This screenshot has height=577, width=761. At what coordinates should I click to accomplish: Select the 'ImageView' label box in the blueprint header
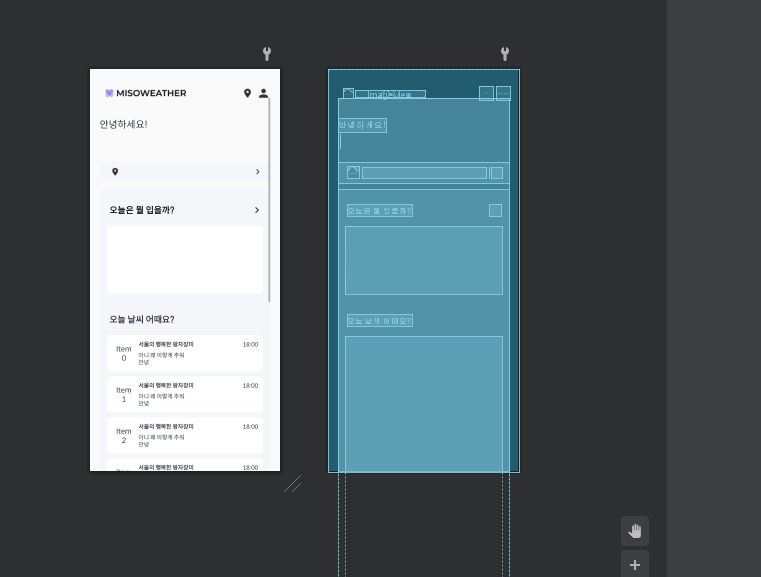click(390, 94)
